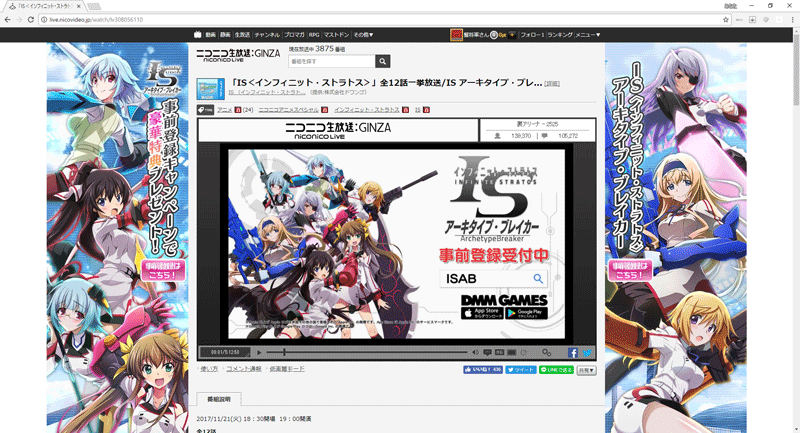Click the reload arrow icon in player bar
Screen dimensions: 800x433
point(523,352)
